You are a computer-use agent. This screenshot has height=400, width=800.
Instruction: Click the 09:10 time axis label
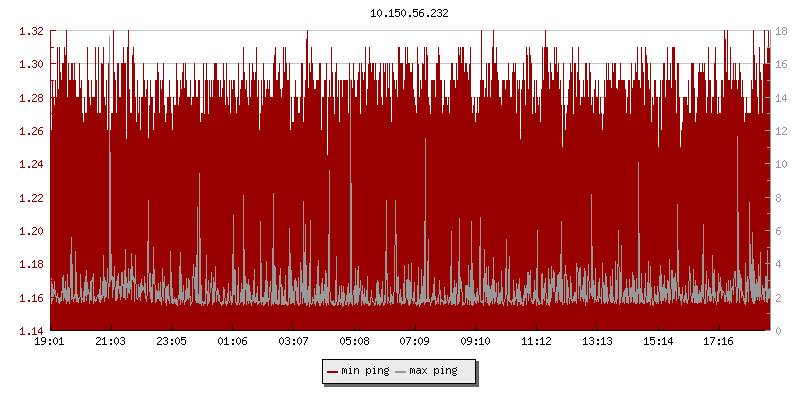tap(476, 342)
